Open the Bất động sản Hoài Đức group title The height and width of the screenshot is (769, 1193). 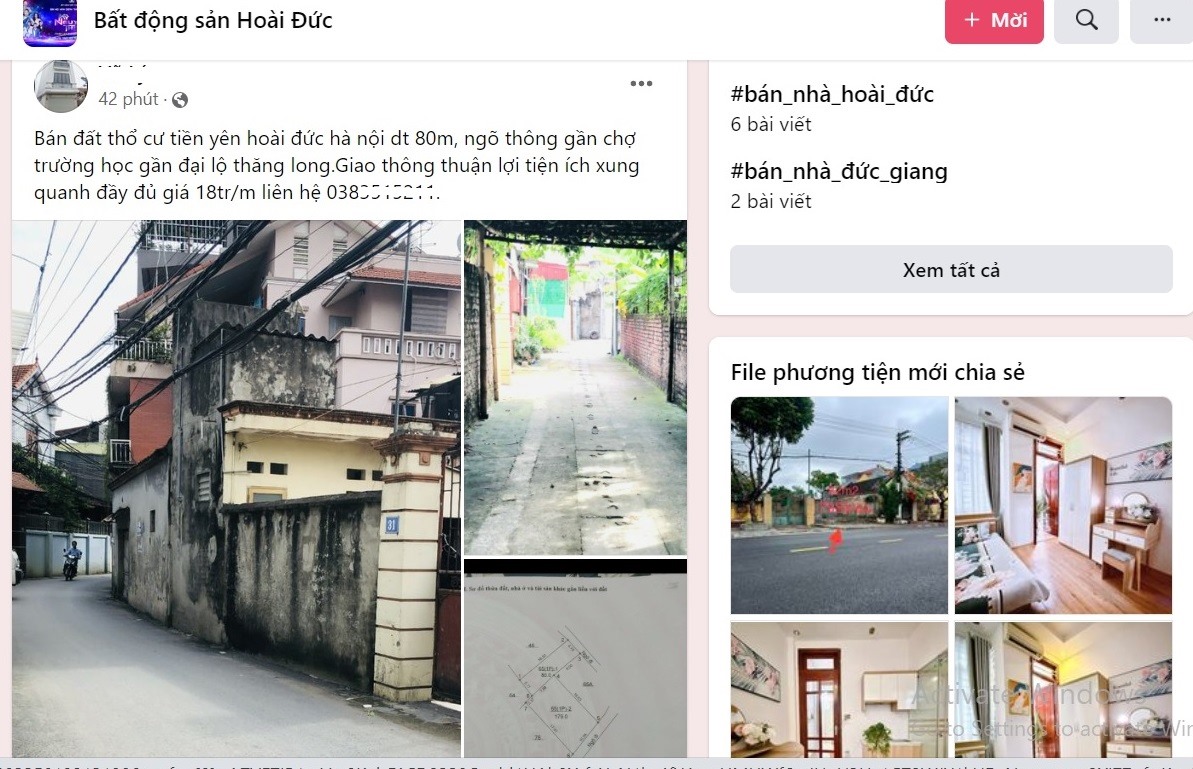pyautogui.click(x=213, y=21)
